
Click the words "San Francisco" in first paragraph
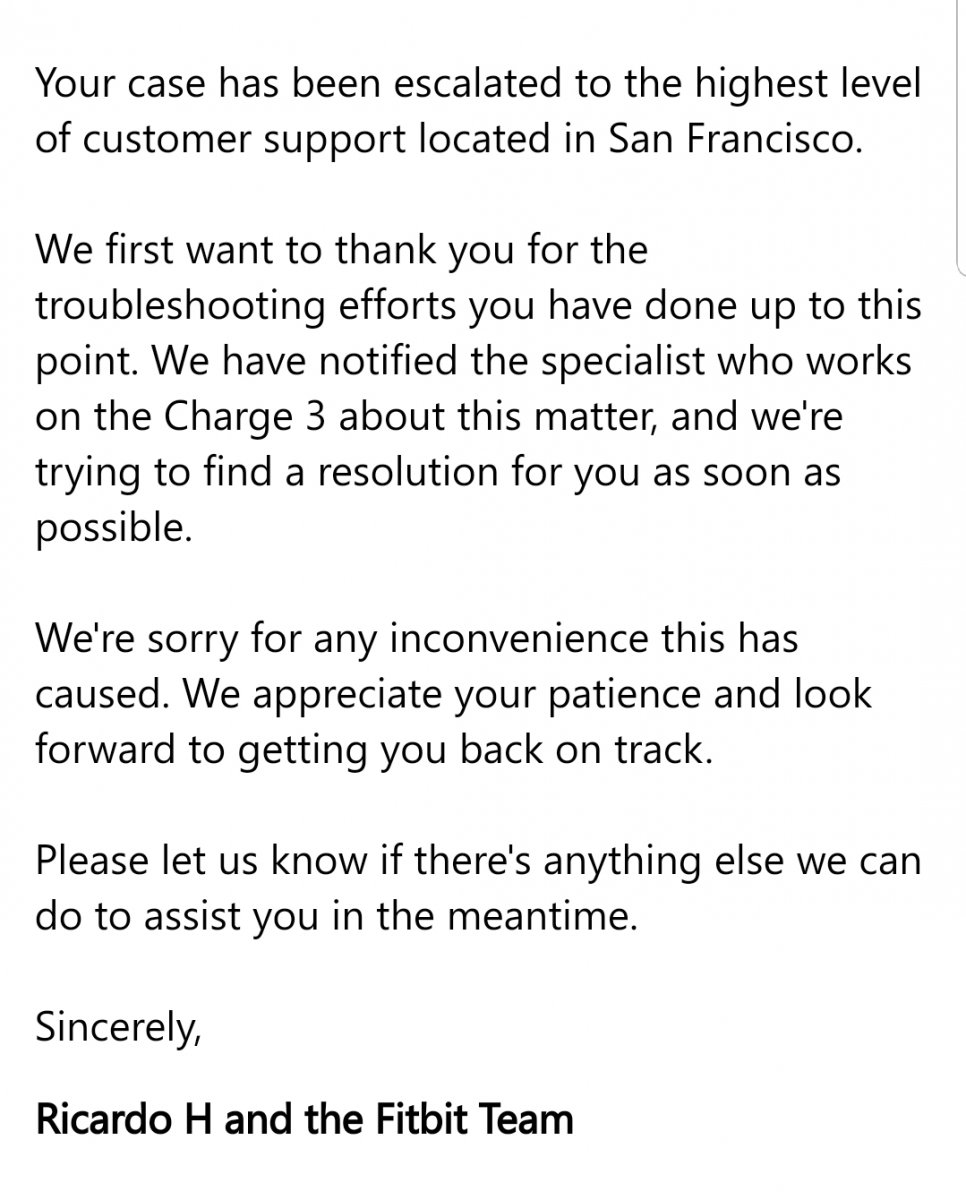pyautogui.click(x=733, y=139)
